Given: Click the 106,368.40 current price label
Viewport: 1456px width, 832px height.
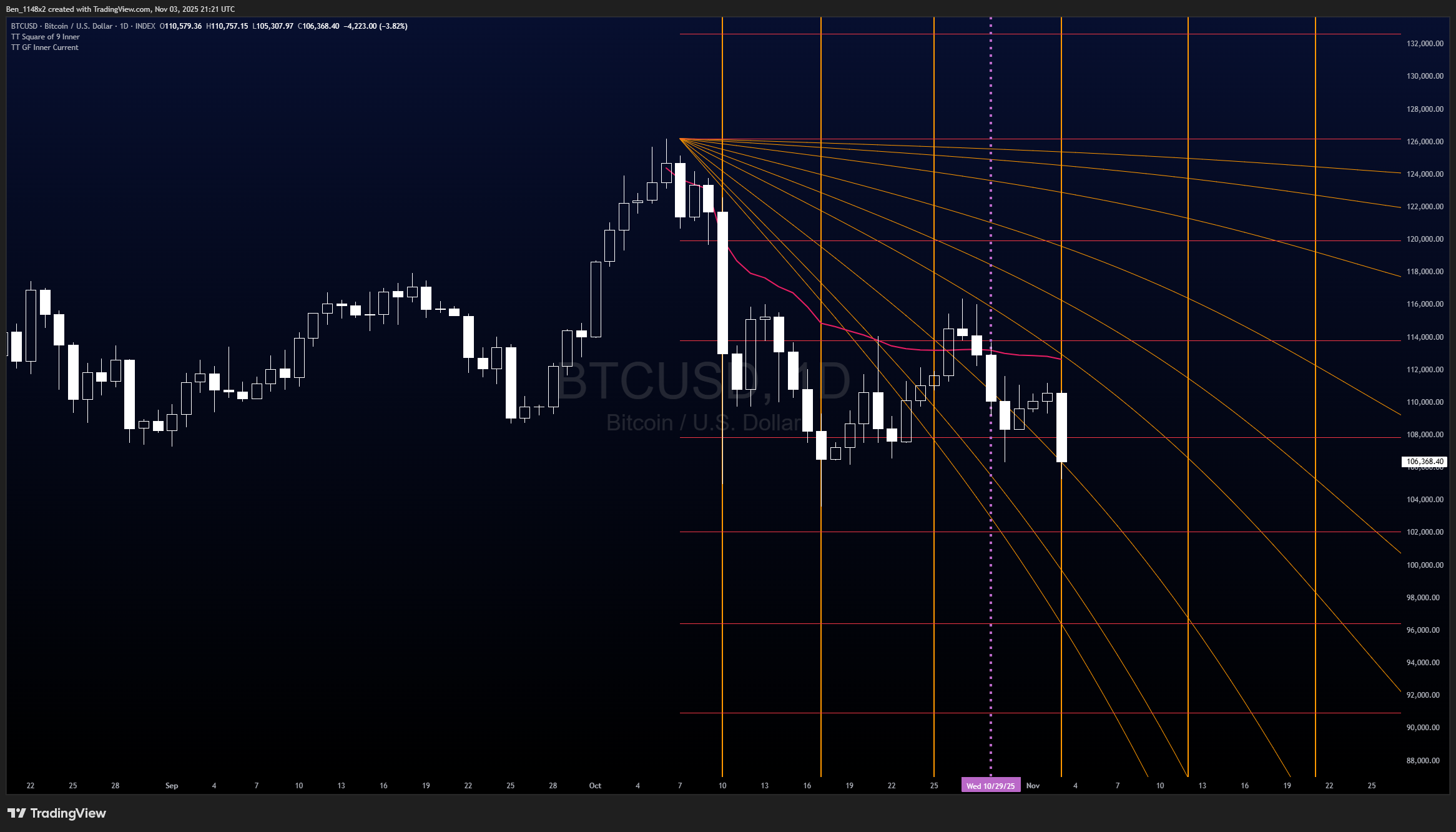Looking at the screenshot, I should (x=1424, y=462).
